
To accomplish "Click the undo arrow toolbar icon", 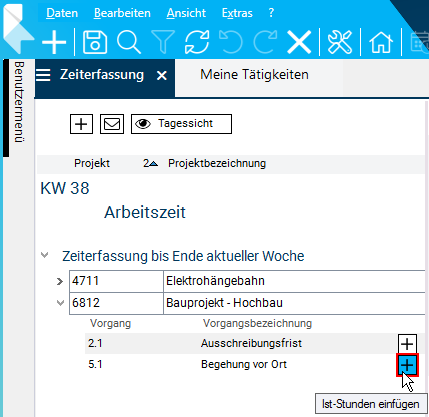I will (231, 42).
